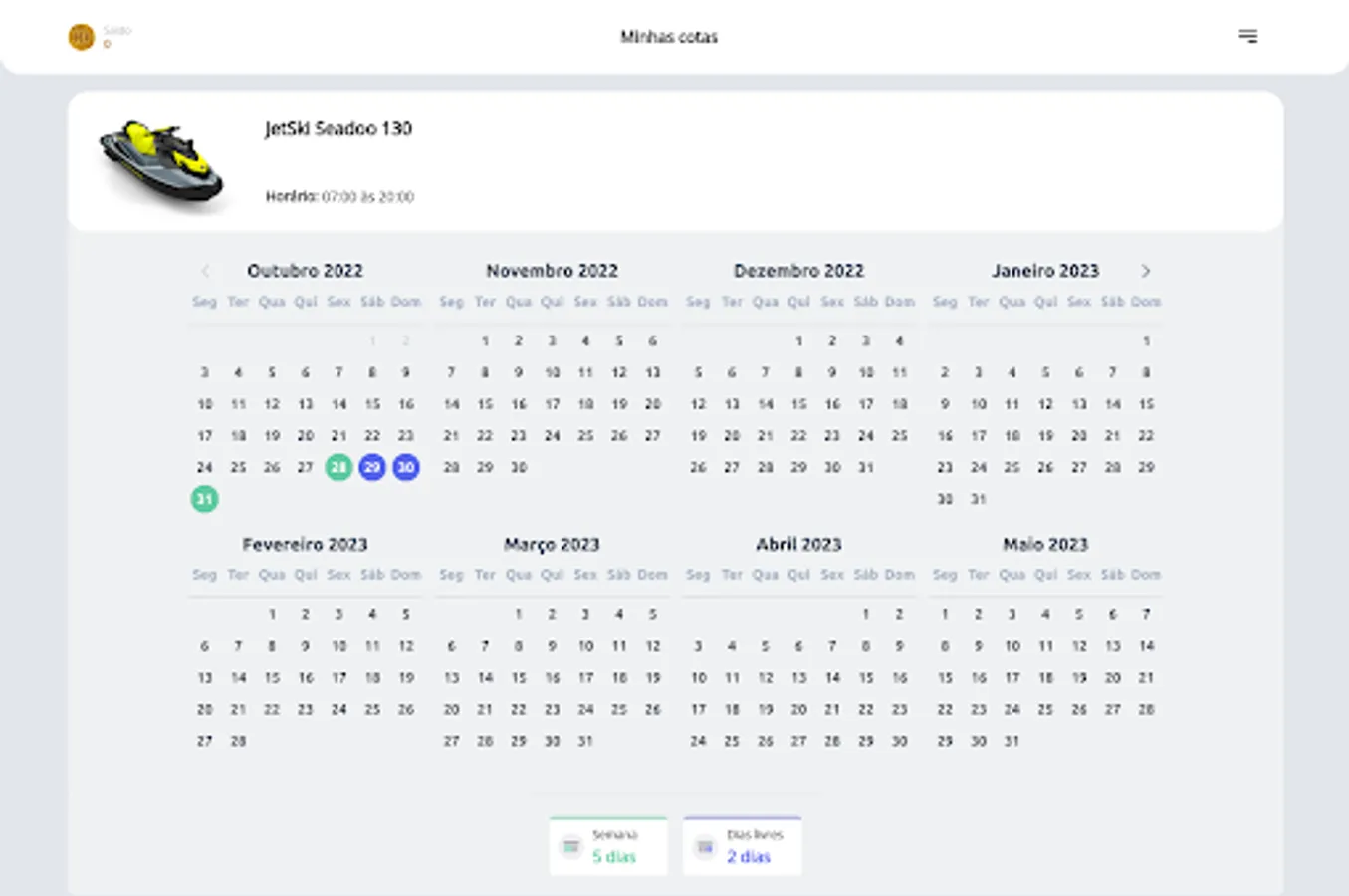This screenshot has height=896, width=1349.
Task: Click the JetSki Seadoo 130 title
Action: point(338,128)
